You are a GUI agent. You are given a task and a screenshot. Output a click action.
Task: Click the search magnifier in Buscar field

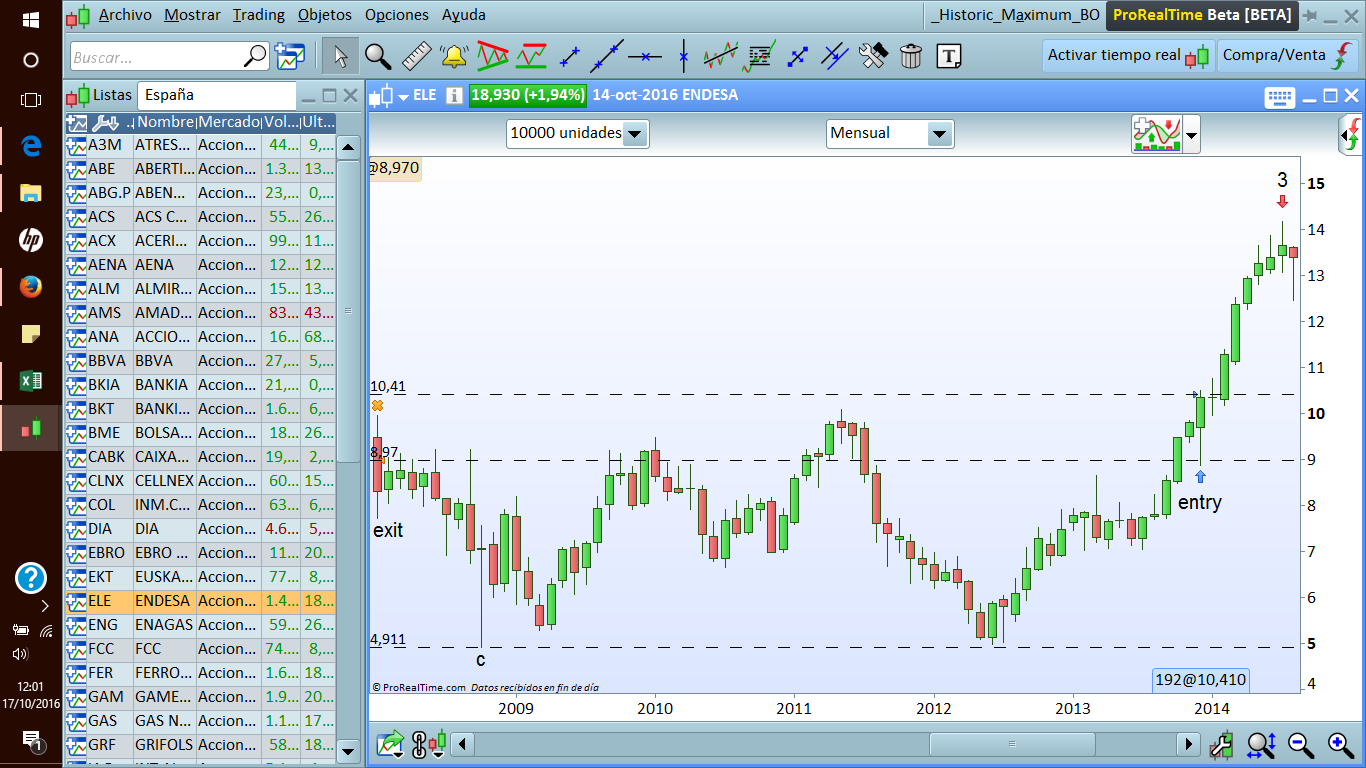256,56
